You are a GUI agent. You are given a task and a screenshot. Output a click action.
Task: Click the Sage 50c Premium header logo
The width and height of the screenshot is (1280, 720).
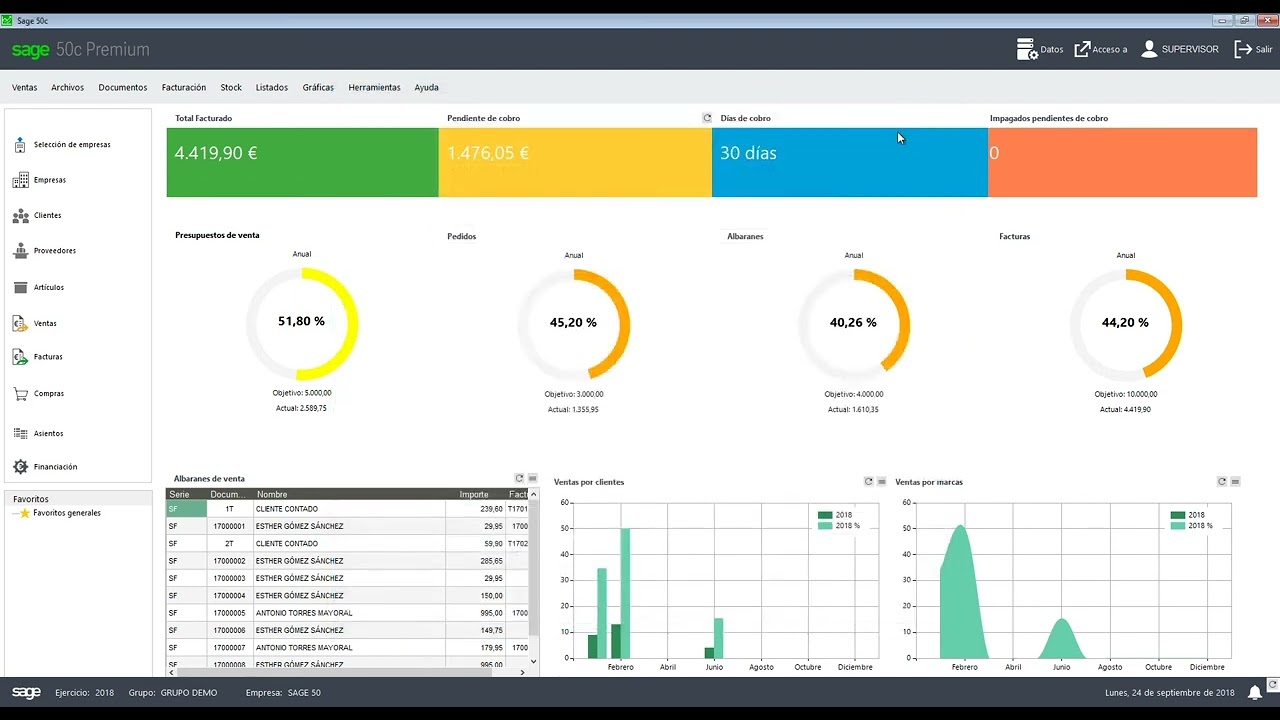tap(80, 50)
